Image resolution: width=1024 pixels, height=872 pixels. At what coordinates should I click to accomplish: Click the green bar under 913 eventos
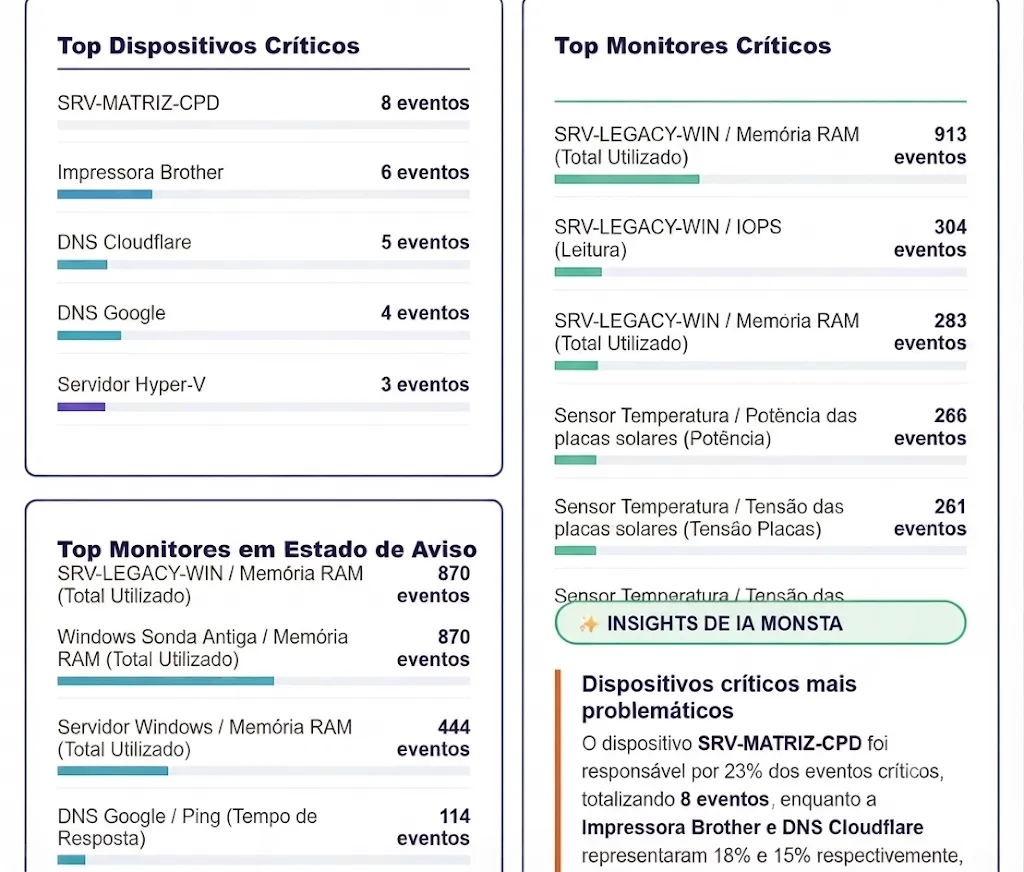point(627,179)
